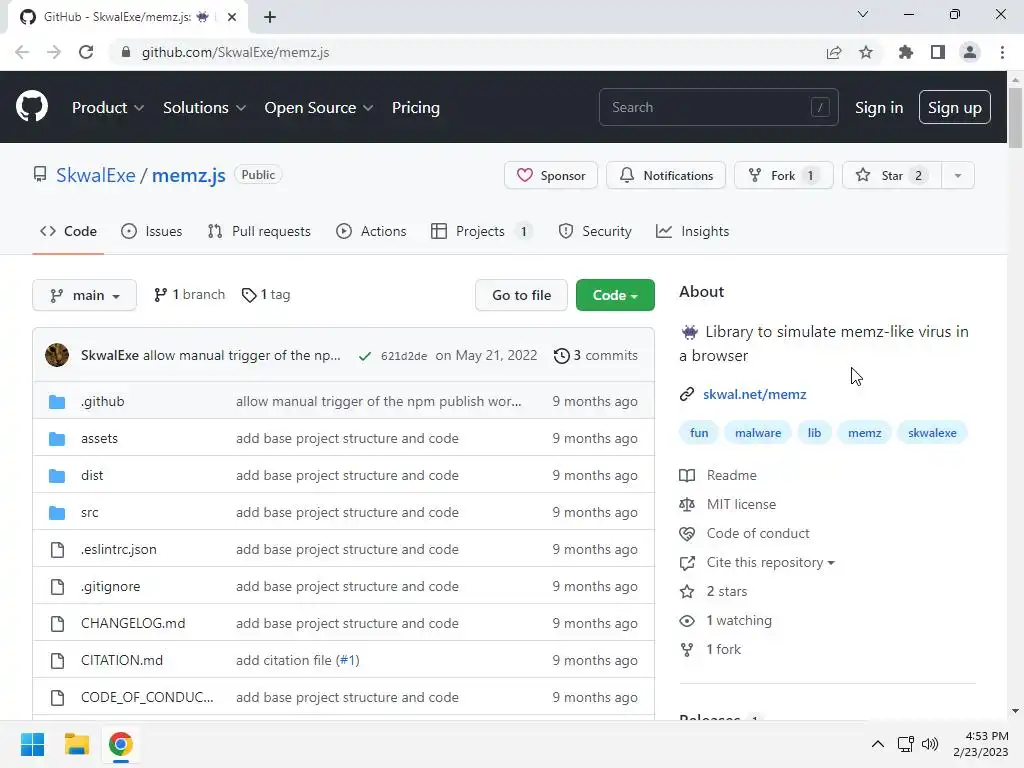Click the share page icon in address bar

click(834, 52)
